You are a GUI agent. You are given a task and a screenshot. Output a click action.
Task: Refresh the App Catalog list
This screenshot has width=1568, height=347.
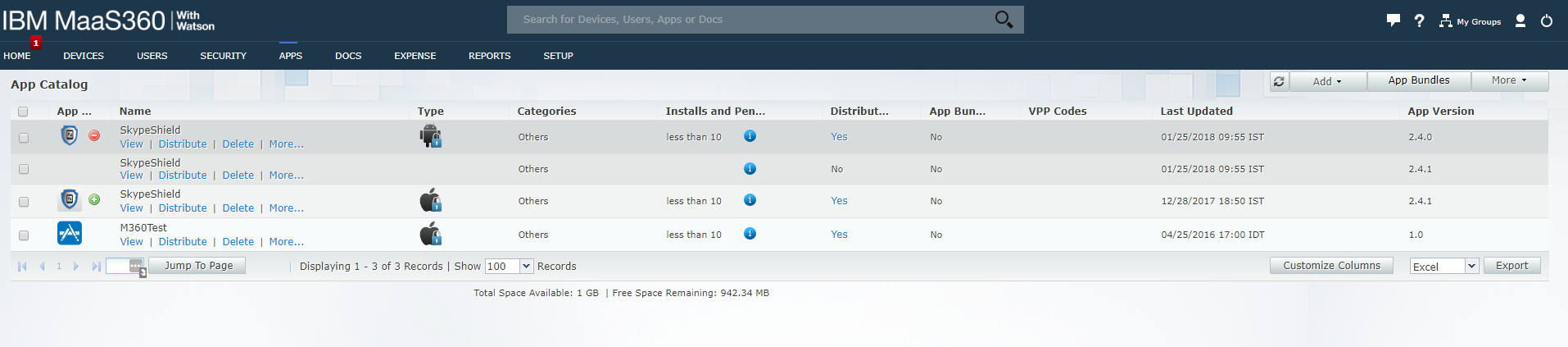(x=1279, y=81)
